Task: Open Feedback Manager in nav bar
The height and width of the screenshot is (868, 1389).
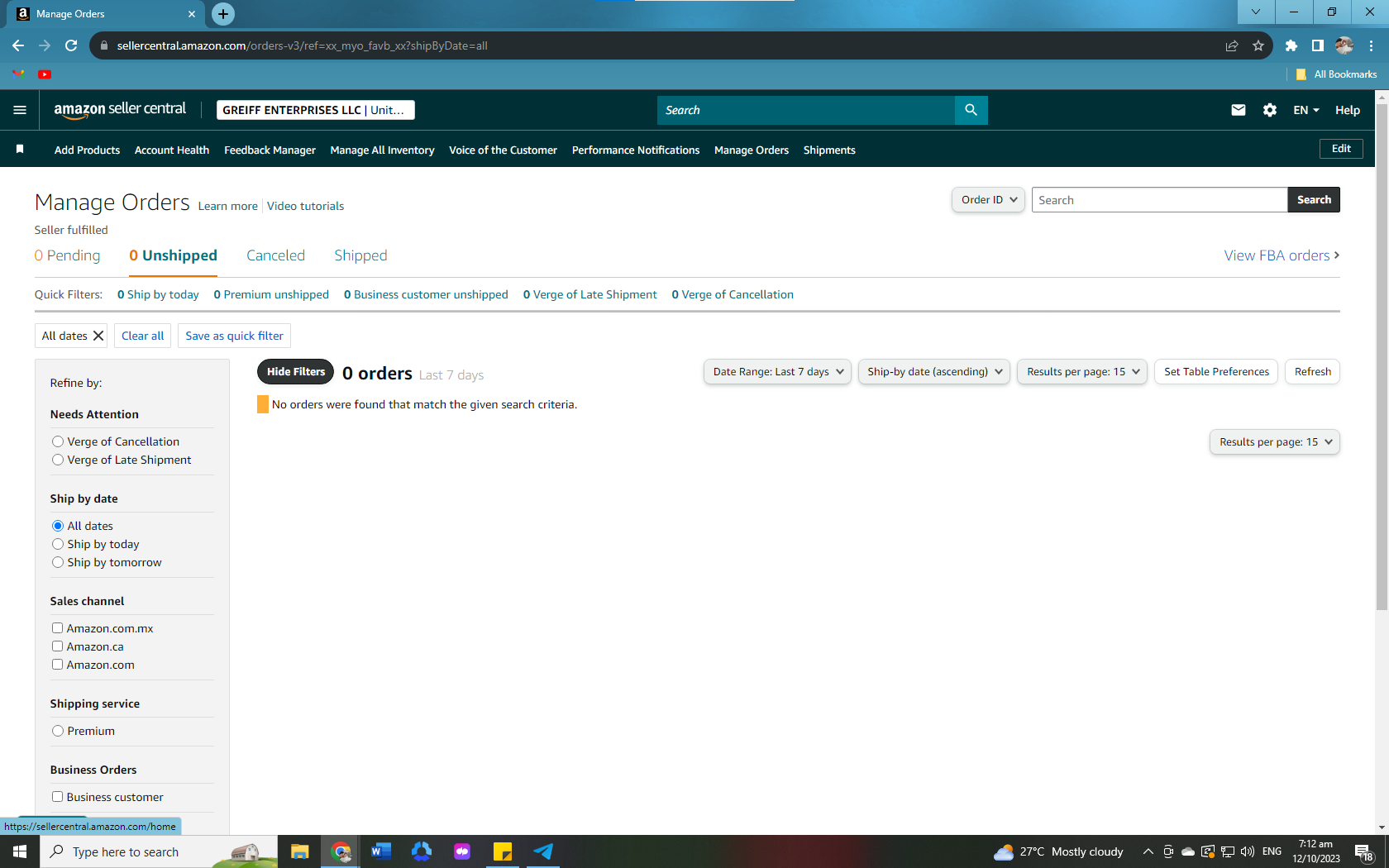Action: (x=270, y=150)
